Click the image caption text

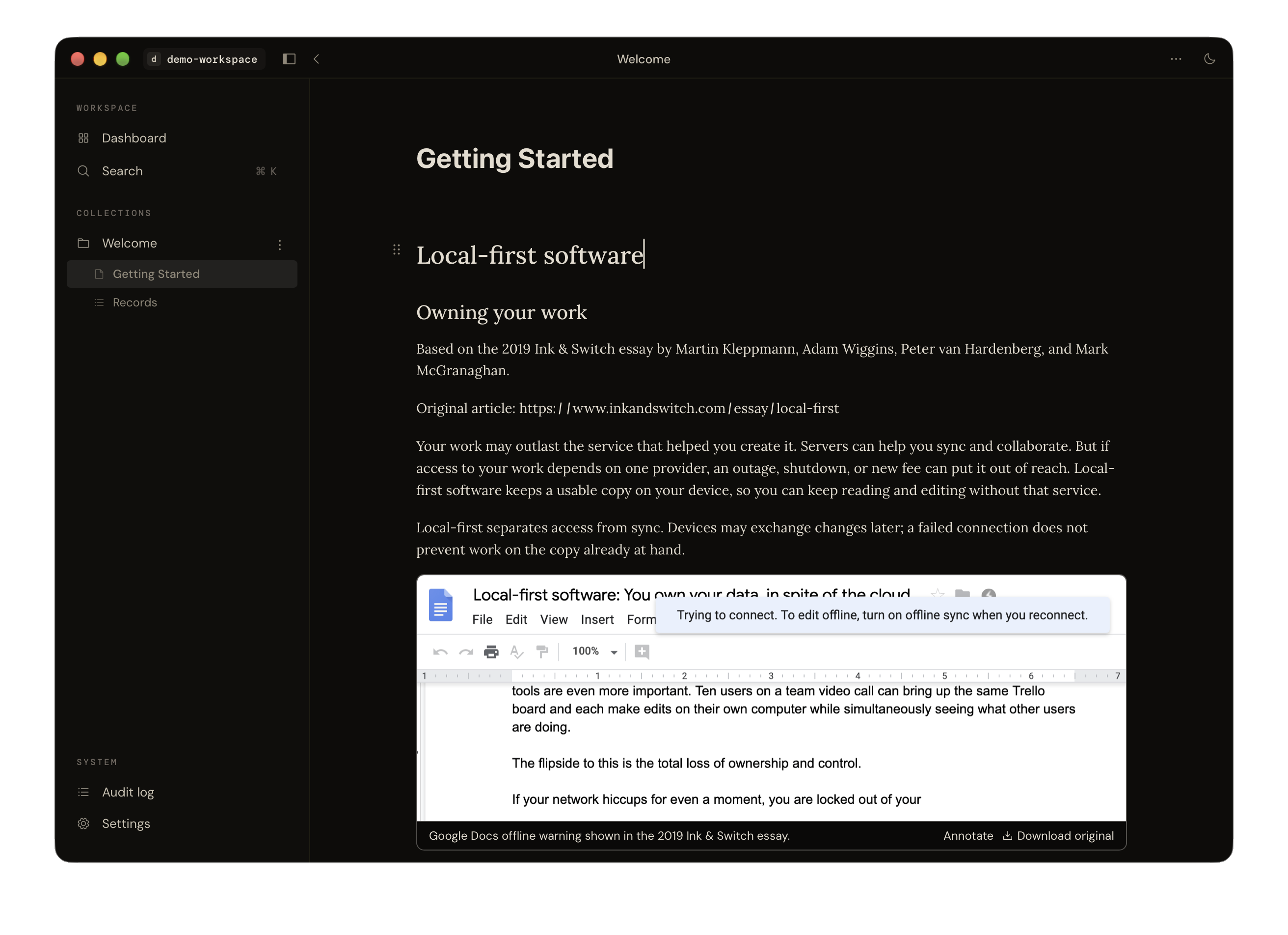[609, 836]
